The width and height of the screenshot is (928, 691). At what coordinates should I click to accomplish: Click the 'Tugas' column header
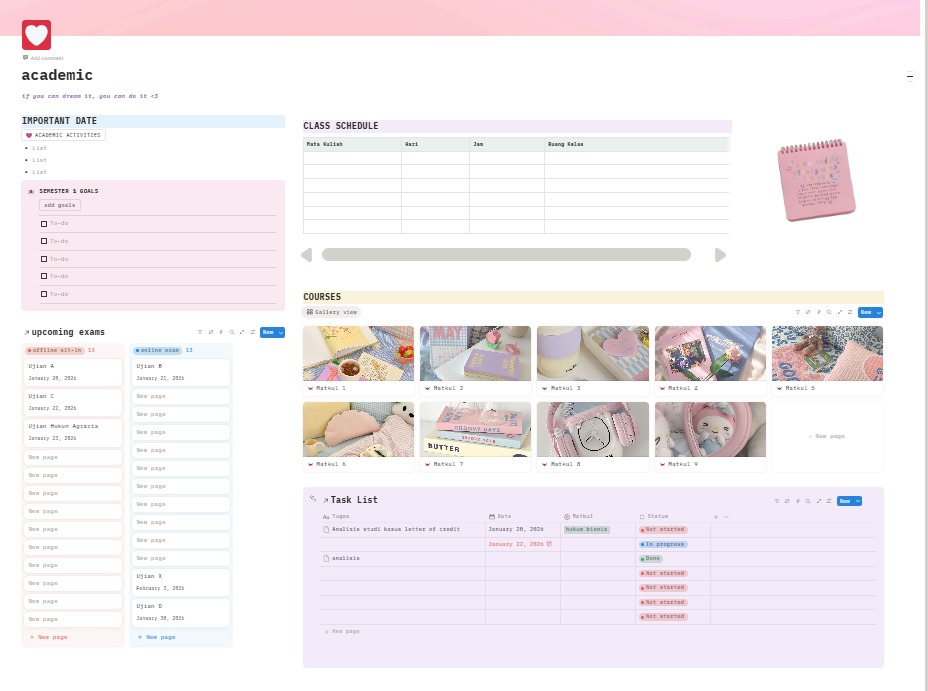click(x=336, y=516)
